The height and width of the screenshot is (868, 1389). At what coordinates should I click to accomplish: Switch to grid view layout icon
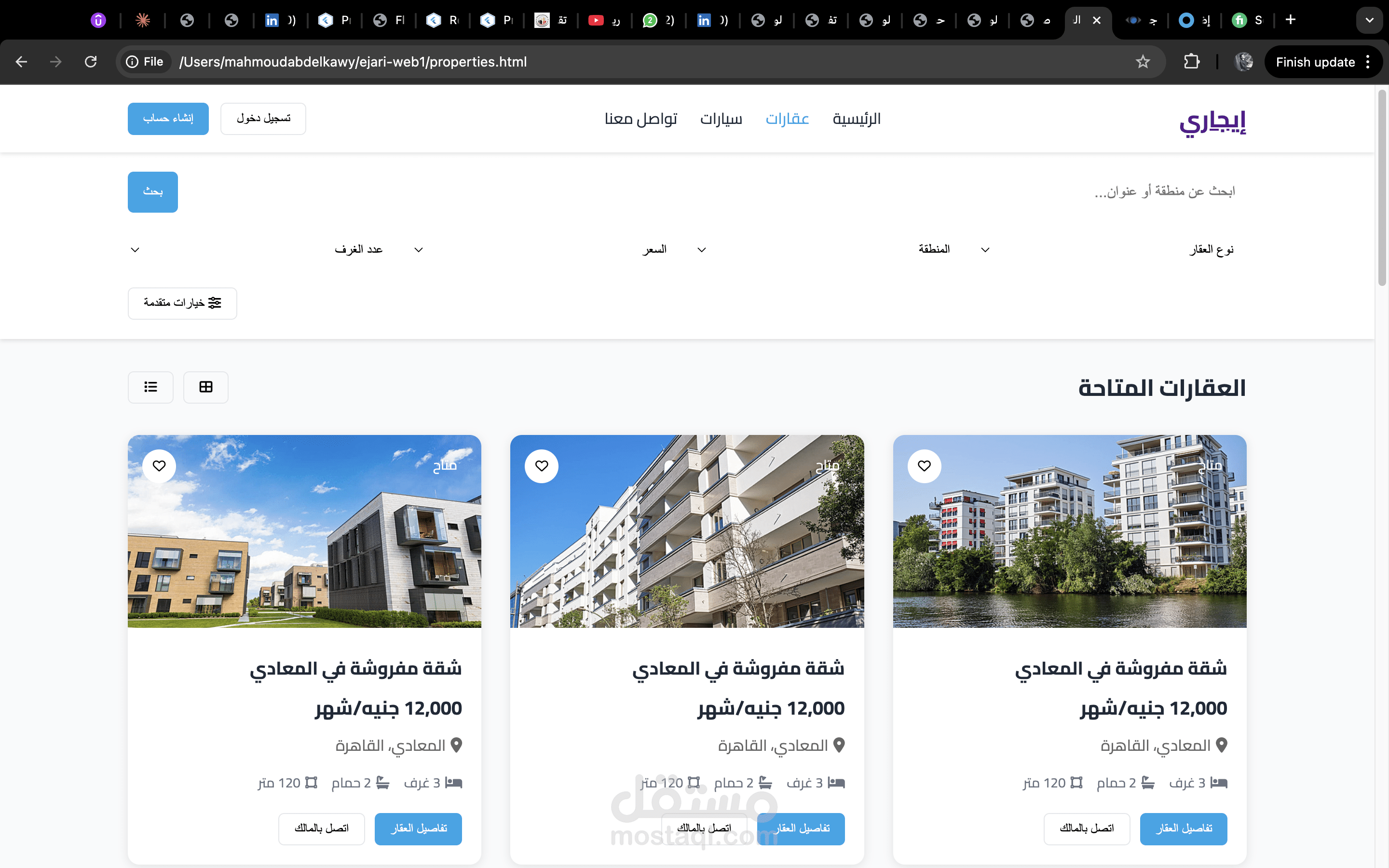205,387
